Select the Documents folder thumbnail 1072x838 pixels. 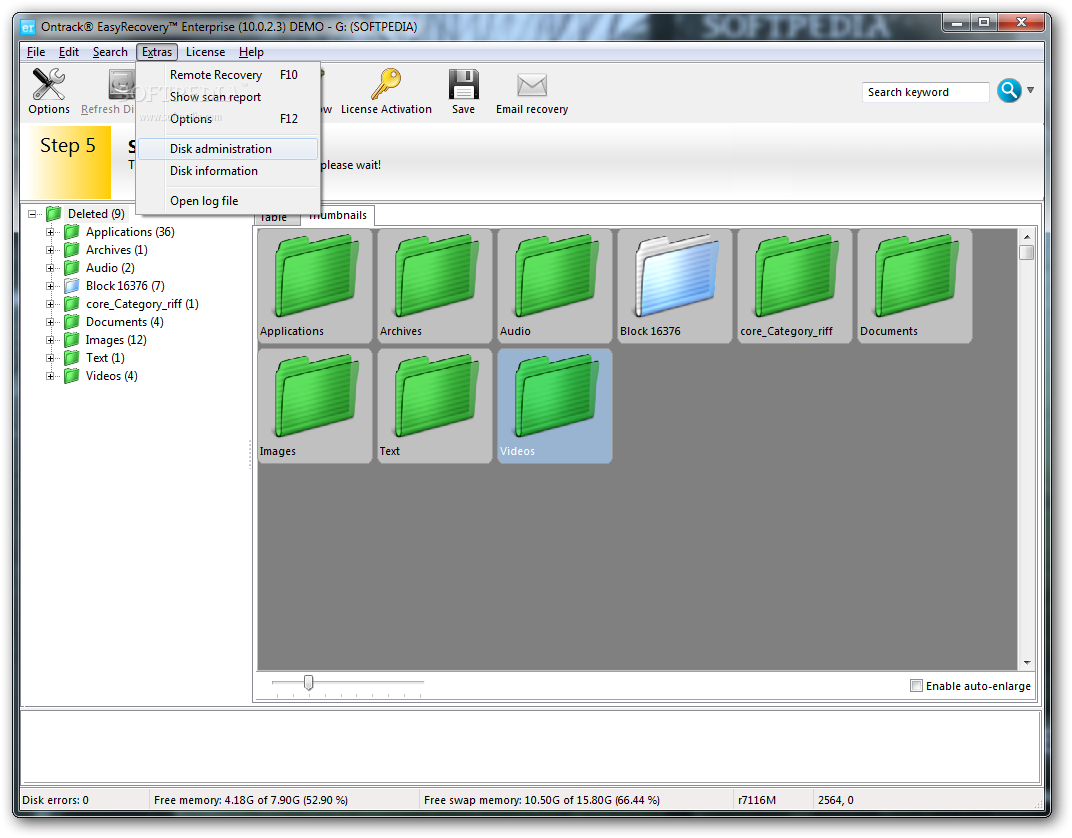tap(915, 286)
